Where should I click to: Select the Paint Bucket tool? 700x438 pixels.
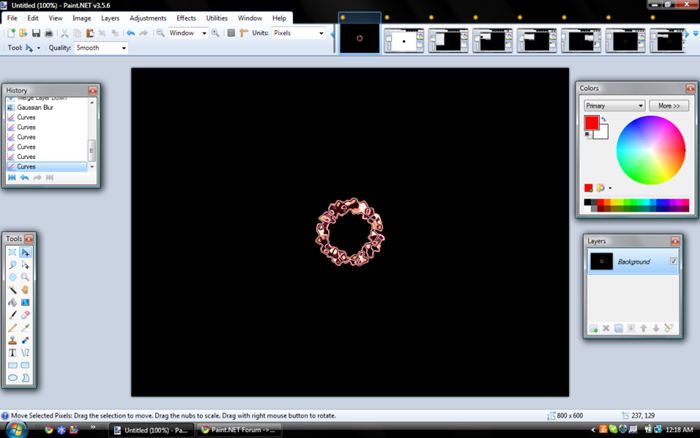[x=12, y=302]
